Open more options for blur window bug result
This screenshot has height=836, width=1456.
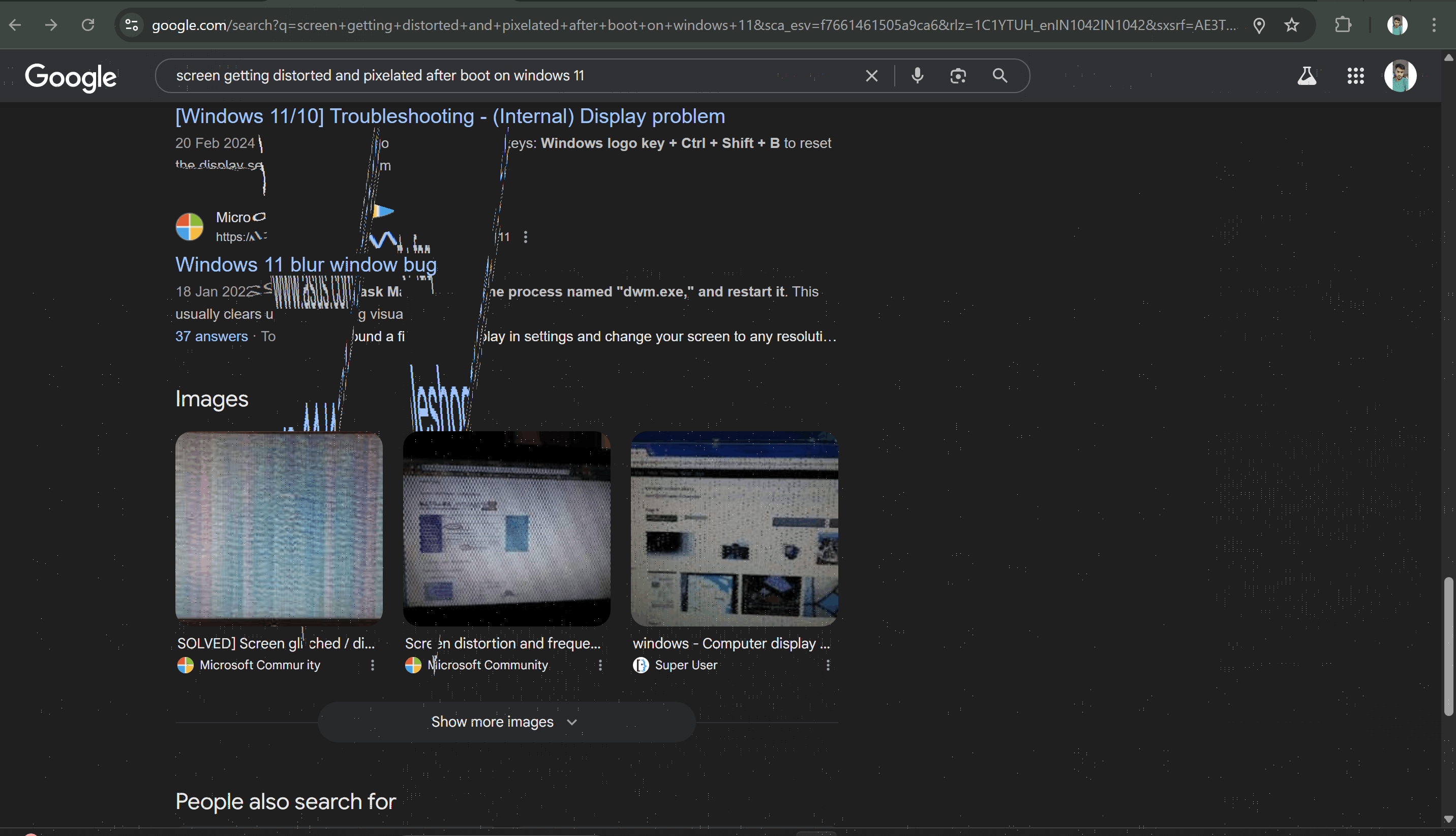[x=526, y=237]
